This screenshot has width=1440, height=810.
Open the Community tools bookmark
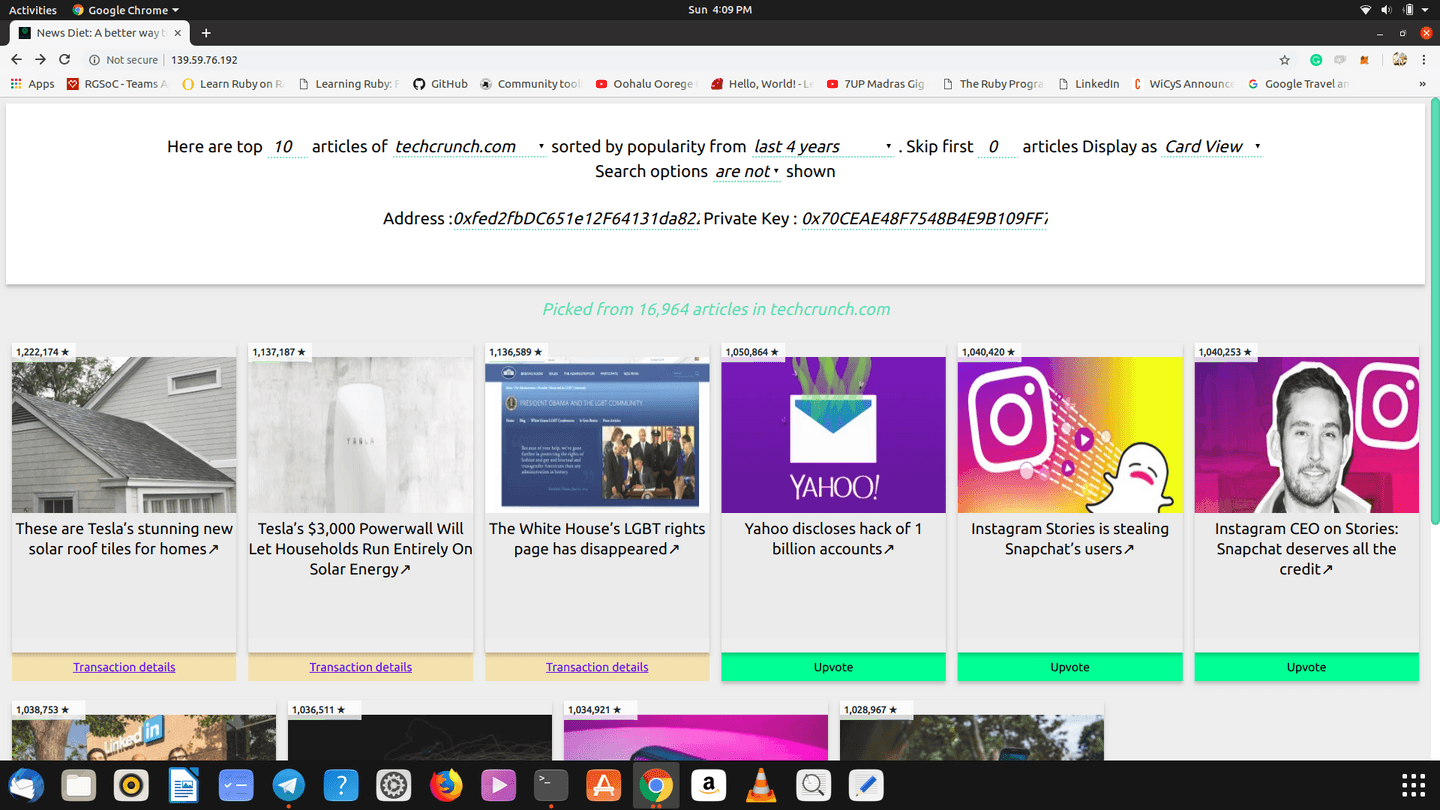click(x=530, y=84)
